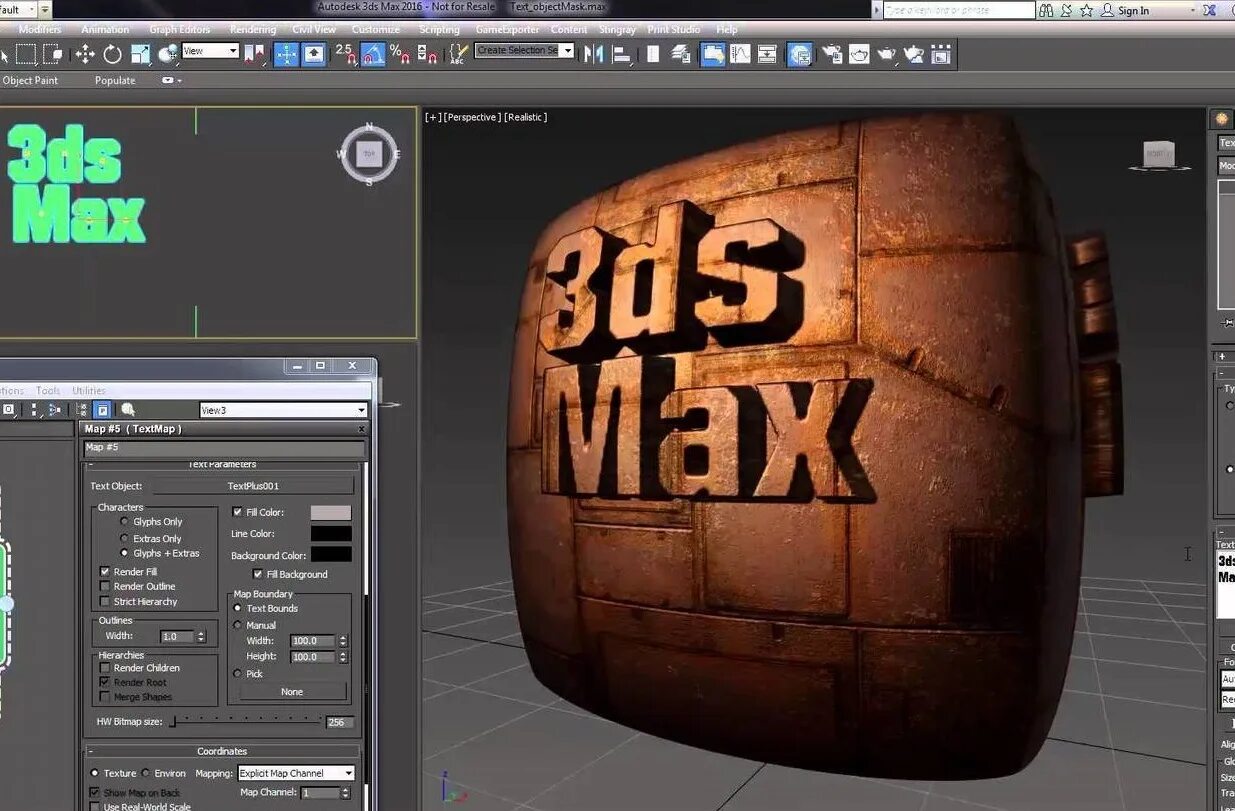Enable the Strict Hierarchy checkbox
Image resolution: width=1235 pixels, height=811 pixels.
(105, 602)
